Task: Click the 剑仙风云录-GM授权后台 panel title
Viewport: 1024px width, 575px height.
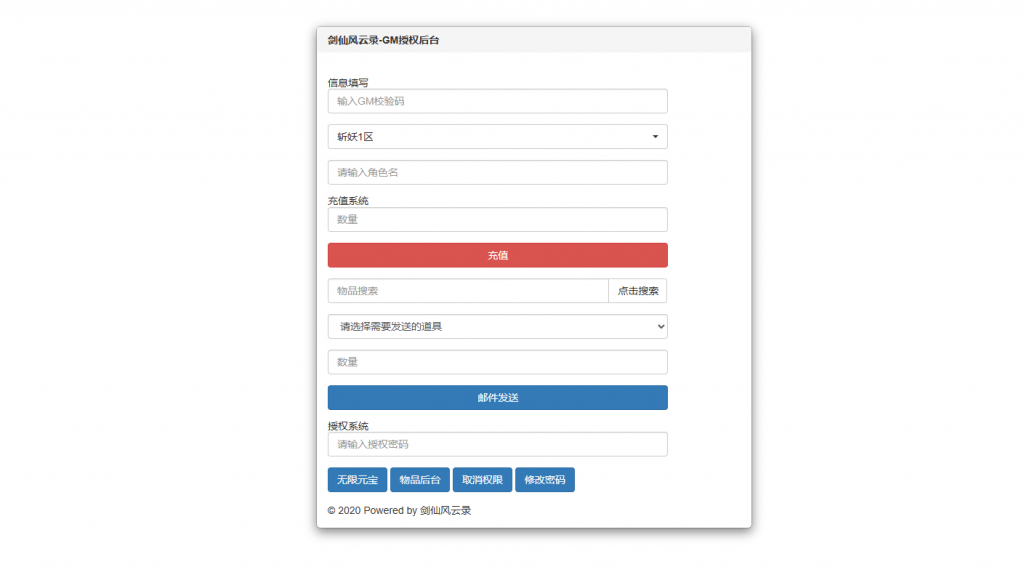Action: click(x=383, y=41)
